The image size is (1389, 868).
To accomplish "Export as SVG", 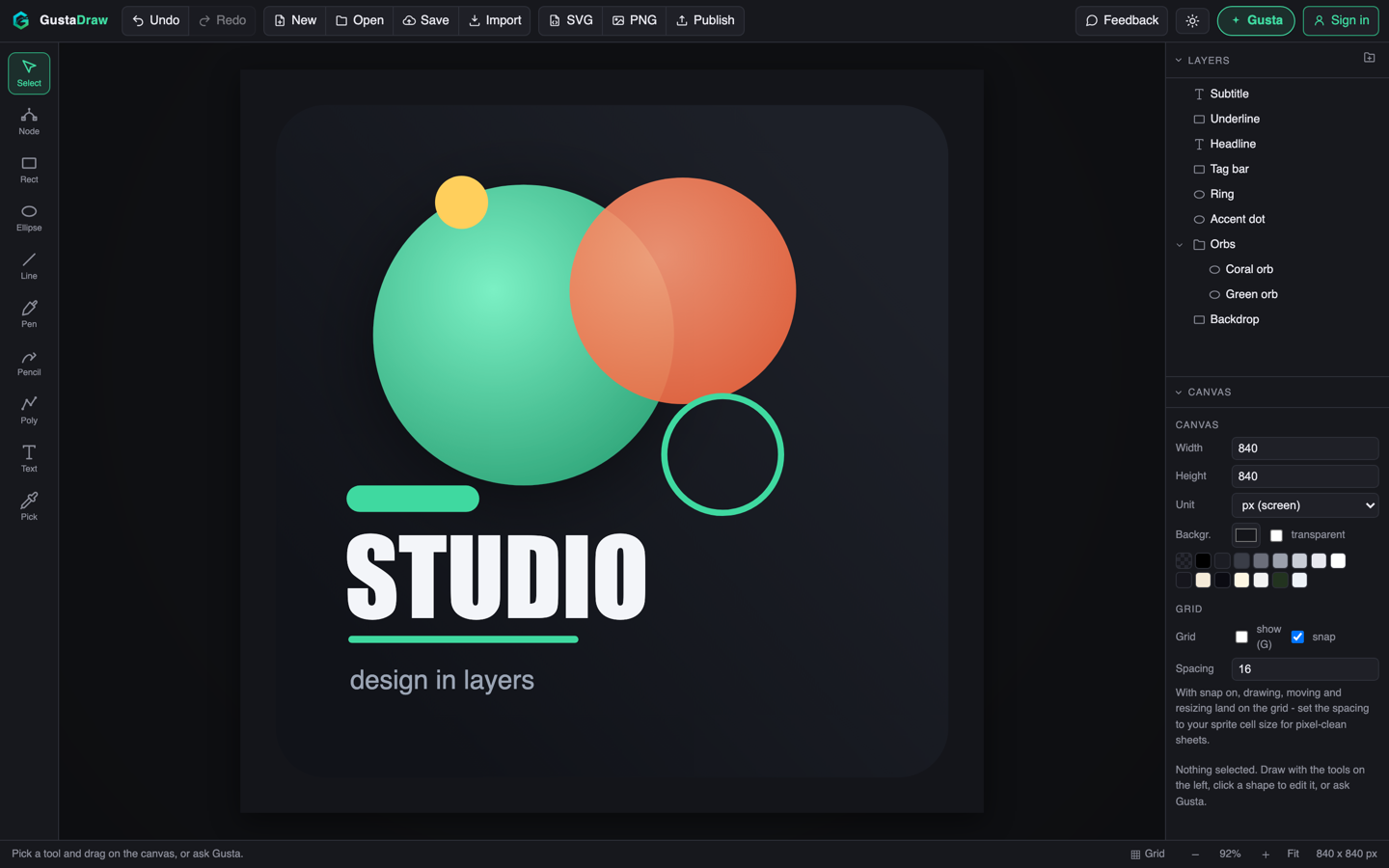I will [x=571, y=20].
